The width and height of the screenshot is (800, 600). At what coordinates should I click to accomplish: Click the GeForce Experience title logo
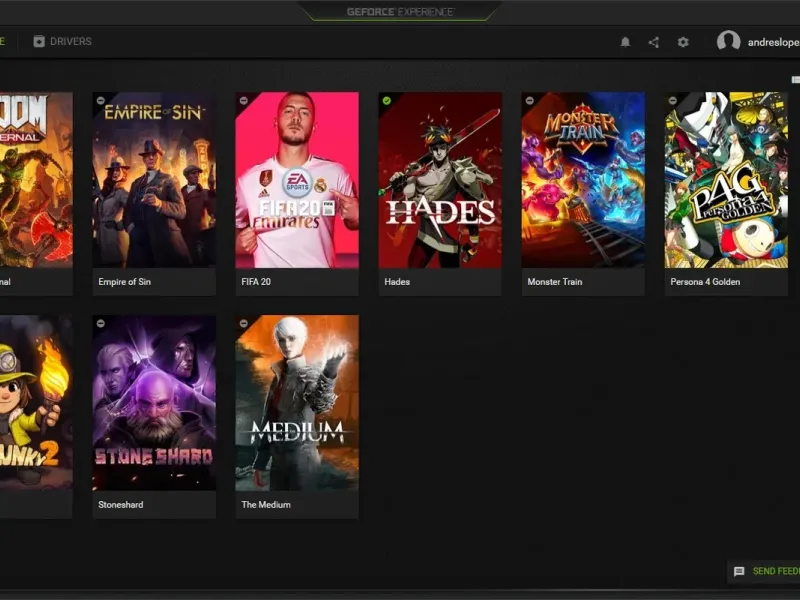pyautogui.click(x=400, y=12)
